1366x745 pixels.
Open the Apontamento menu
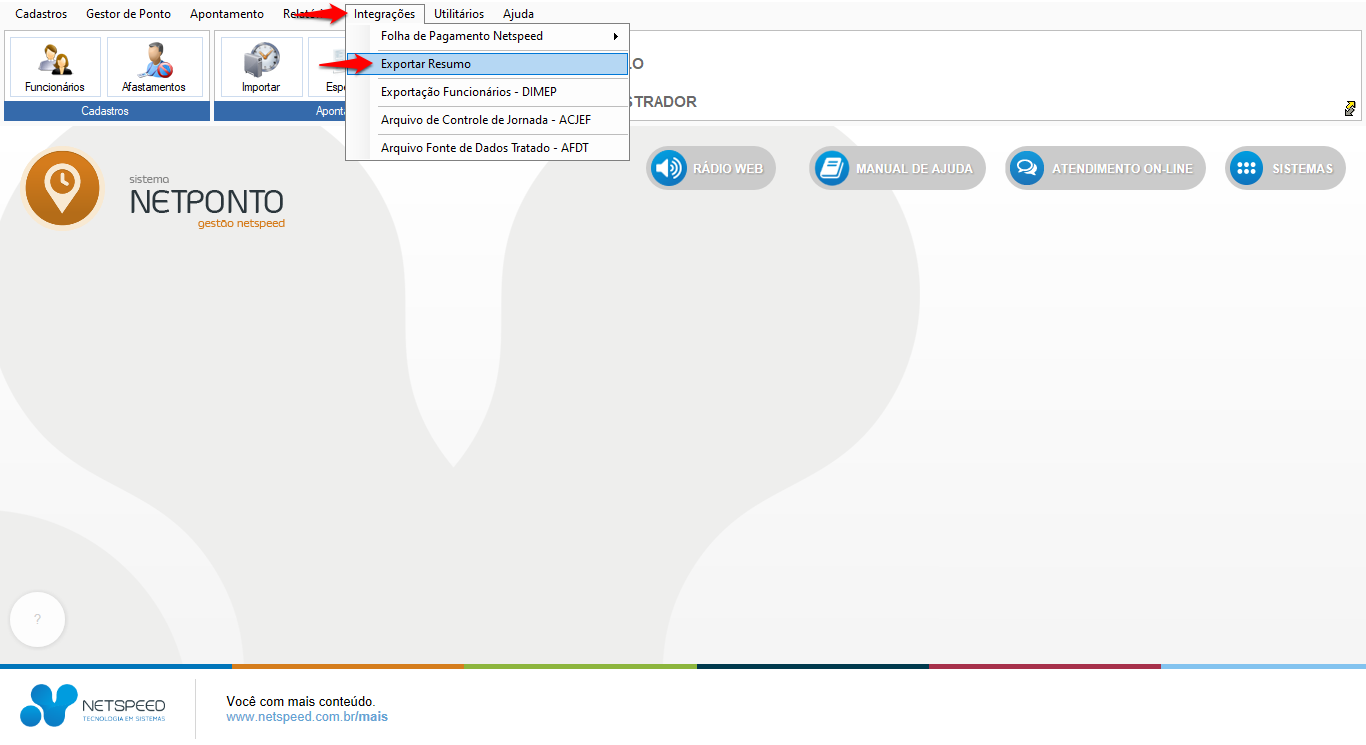pyautogui.click(x=227, y=14)
